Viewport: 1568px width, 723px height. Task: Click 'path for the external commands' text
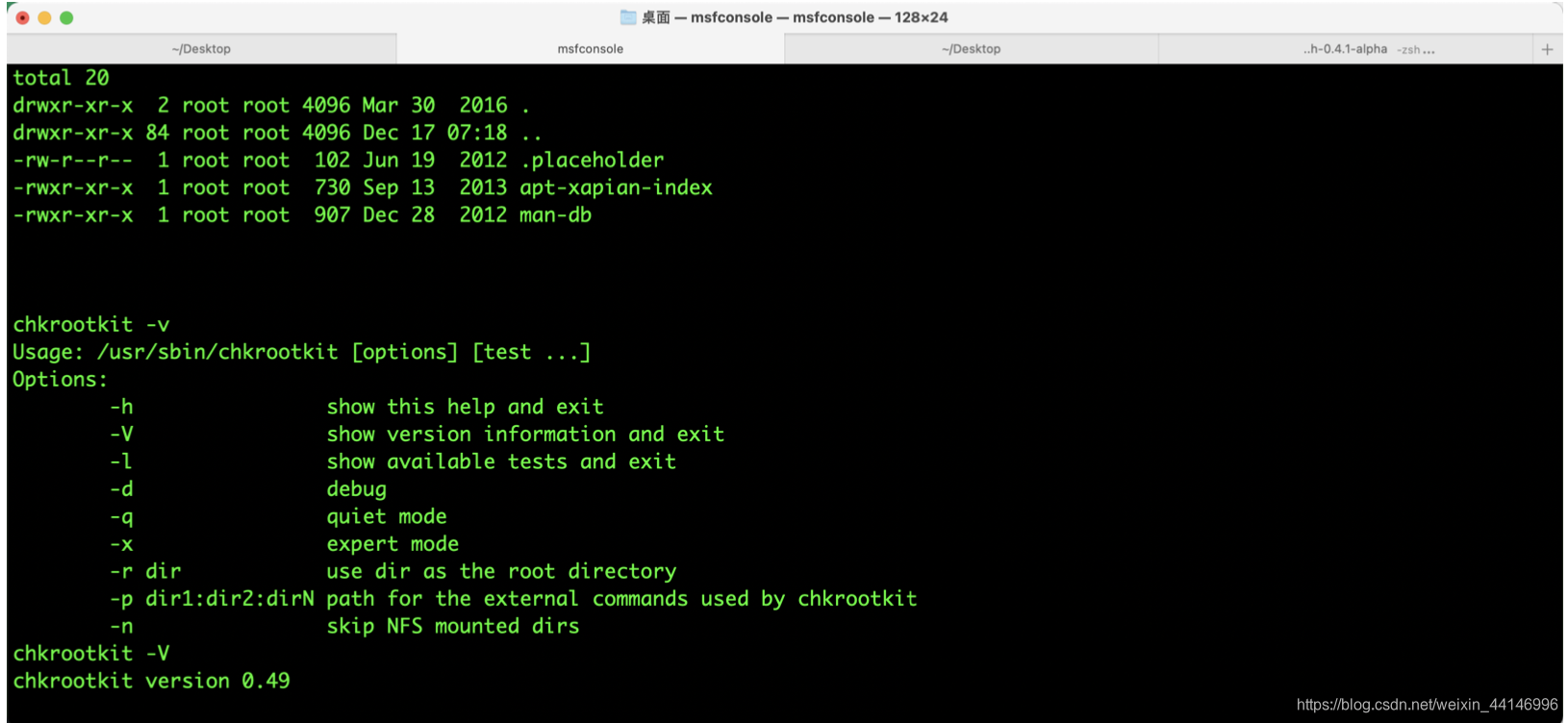pos(507,599)
